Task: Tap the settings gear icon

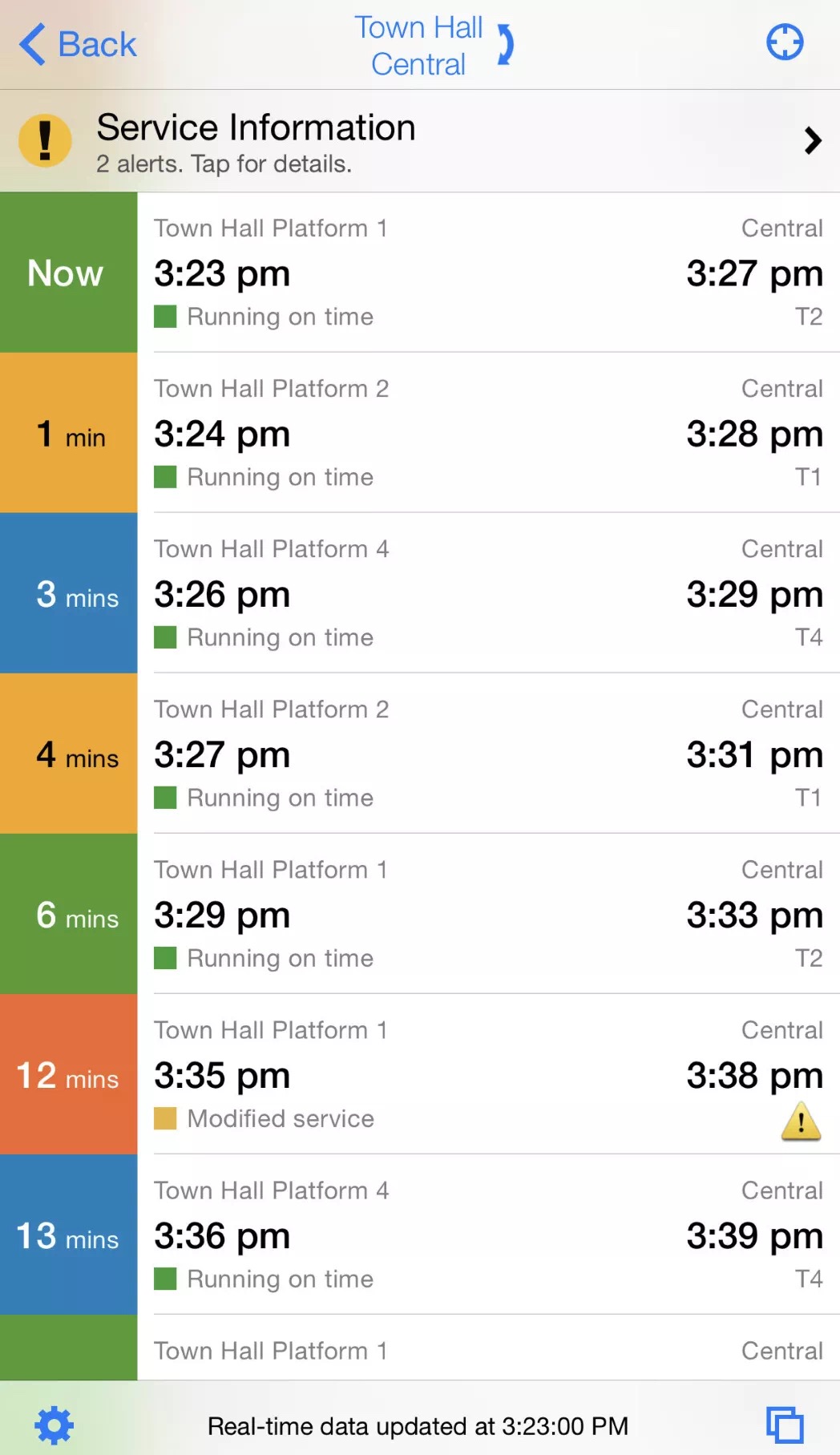Action: point(55,1425)
